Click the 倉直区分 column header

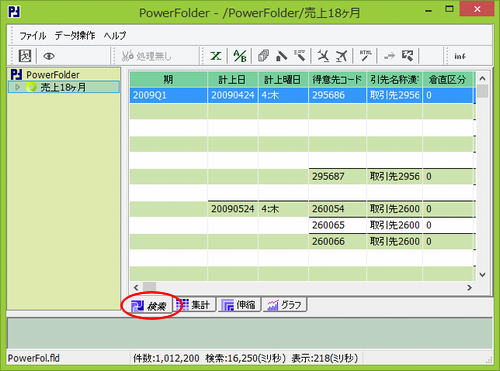point(447,80)
